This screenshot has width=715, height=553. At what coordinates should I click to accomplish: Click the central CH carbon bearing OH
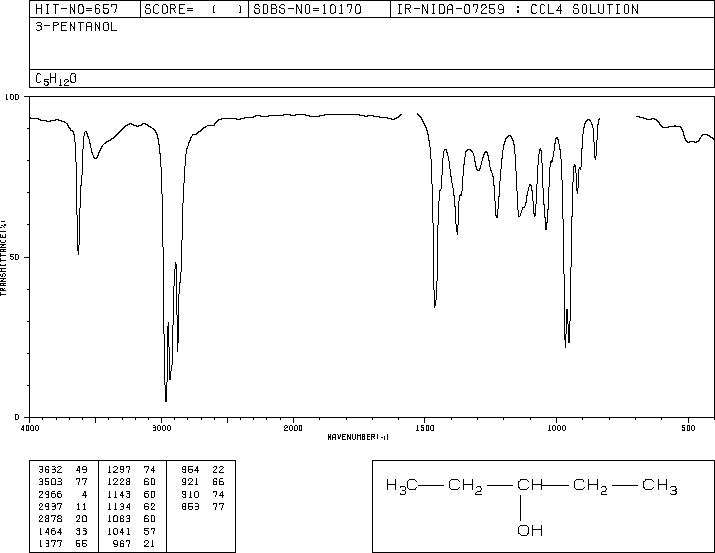click(x=529, y=485)
